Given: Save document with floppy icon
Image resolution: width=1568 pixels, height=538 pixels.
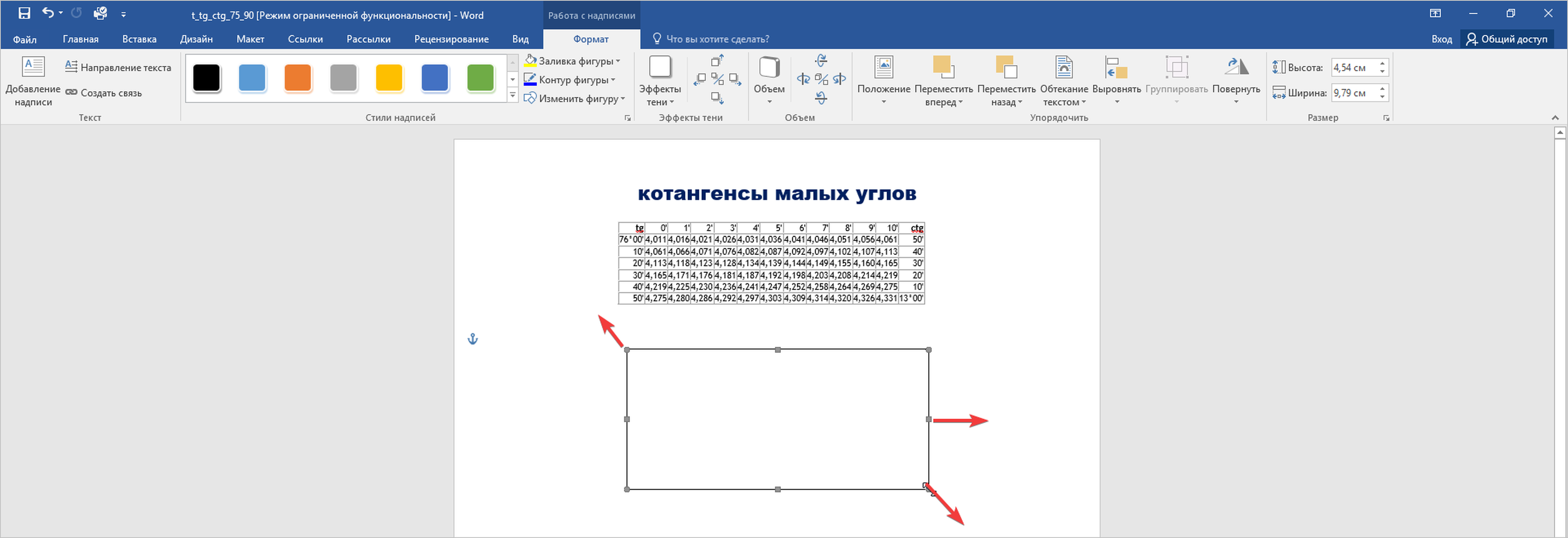Looking at the screenshot, I should 24,13.
